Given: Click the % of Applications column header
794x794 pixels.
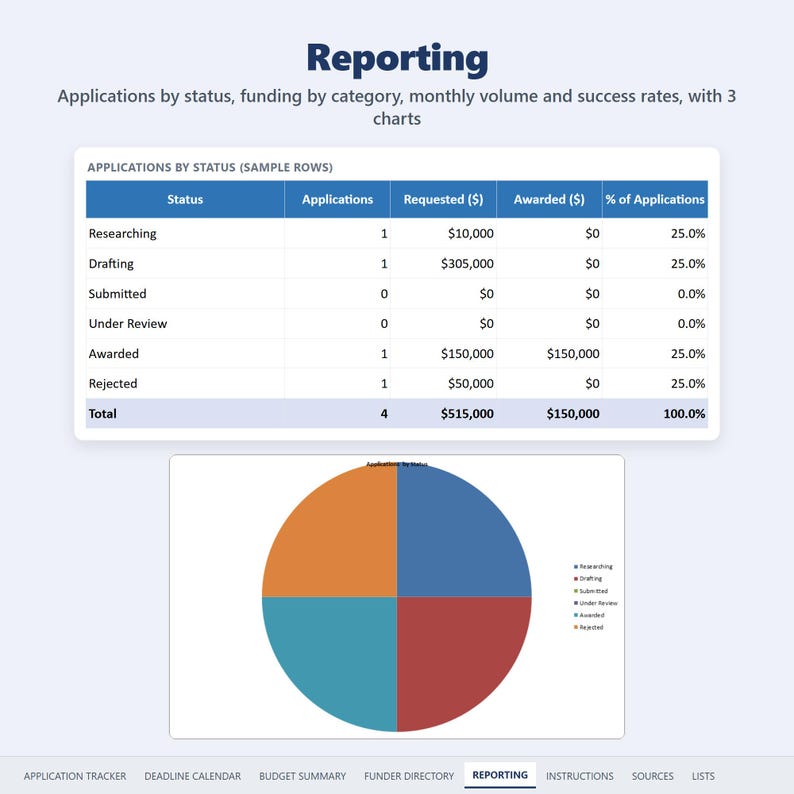Looking at the screenshot, I should [655, 200].
